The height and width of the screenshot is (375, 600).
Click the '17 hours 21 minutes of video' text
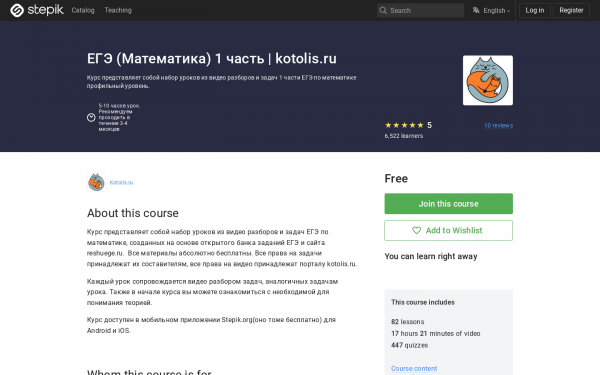(x=435, y=334)
